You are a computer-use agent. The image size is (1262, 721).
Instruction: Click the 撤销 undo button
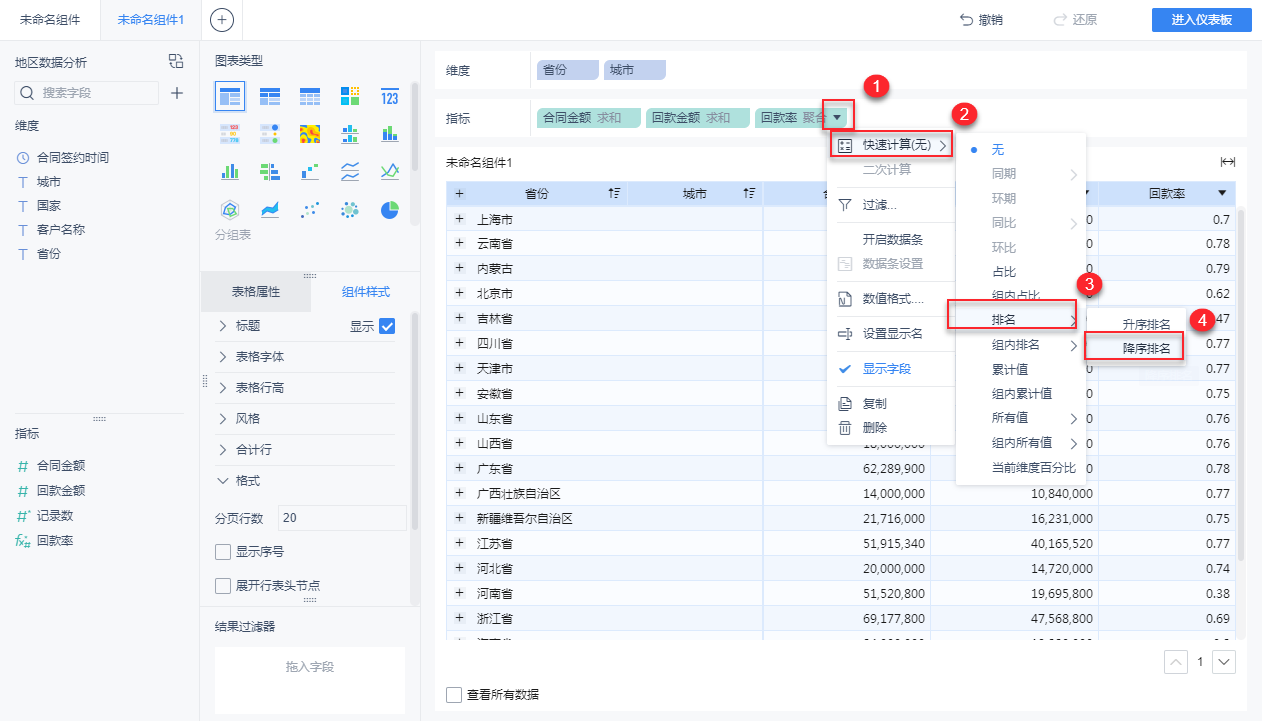pyautogui.click(x=981, y=20)
